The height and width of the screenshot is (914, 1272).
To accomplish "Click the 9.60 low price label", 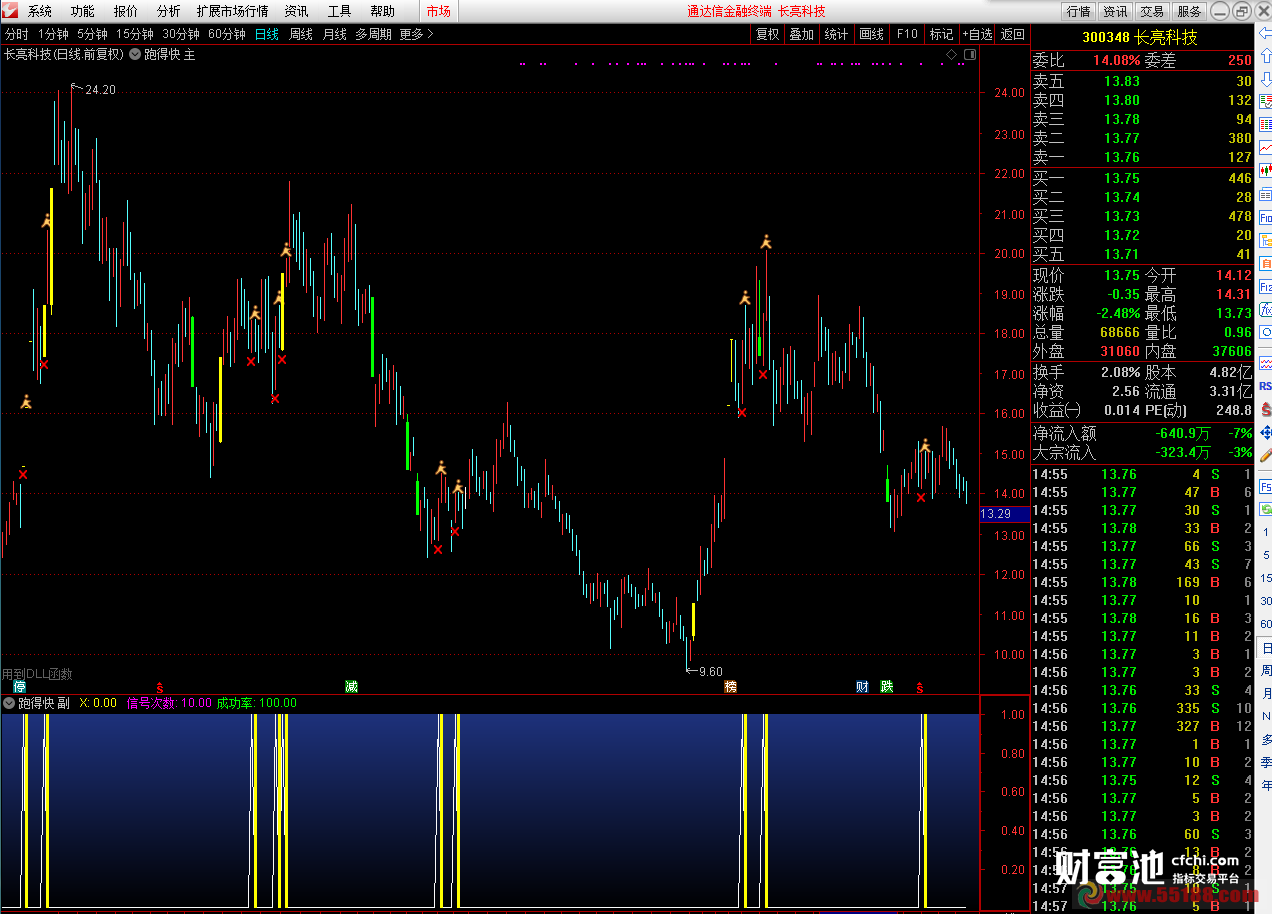I will 710,671.
